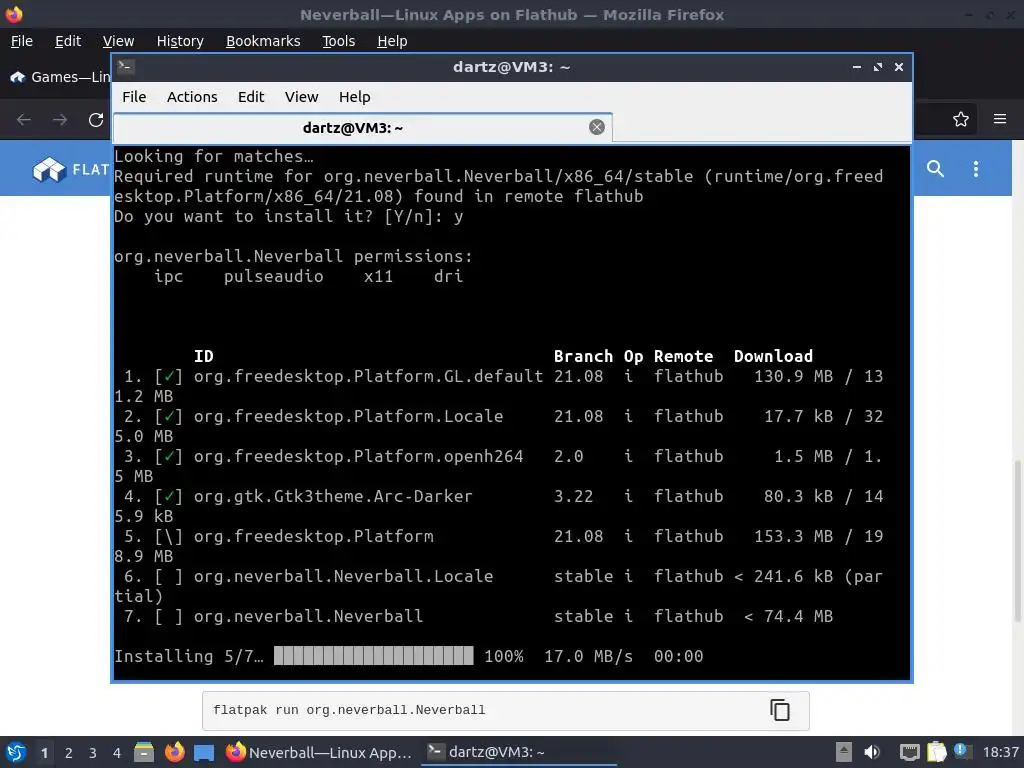Open the clipboard manager tray icon
Screen dimensions: 1024x768
pyautogui.click(x=936, y=752)
